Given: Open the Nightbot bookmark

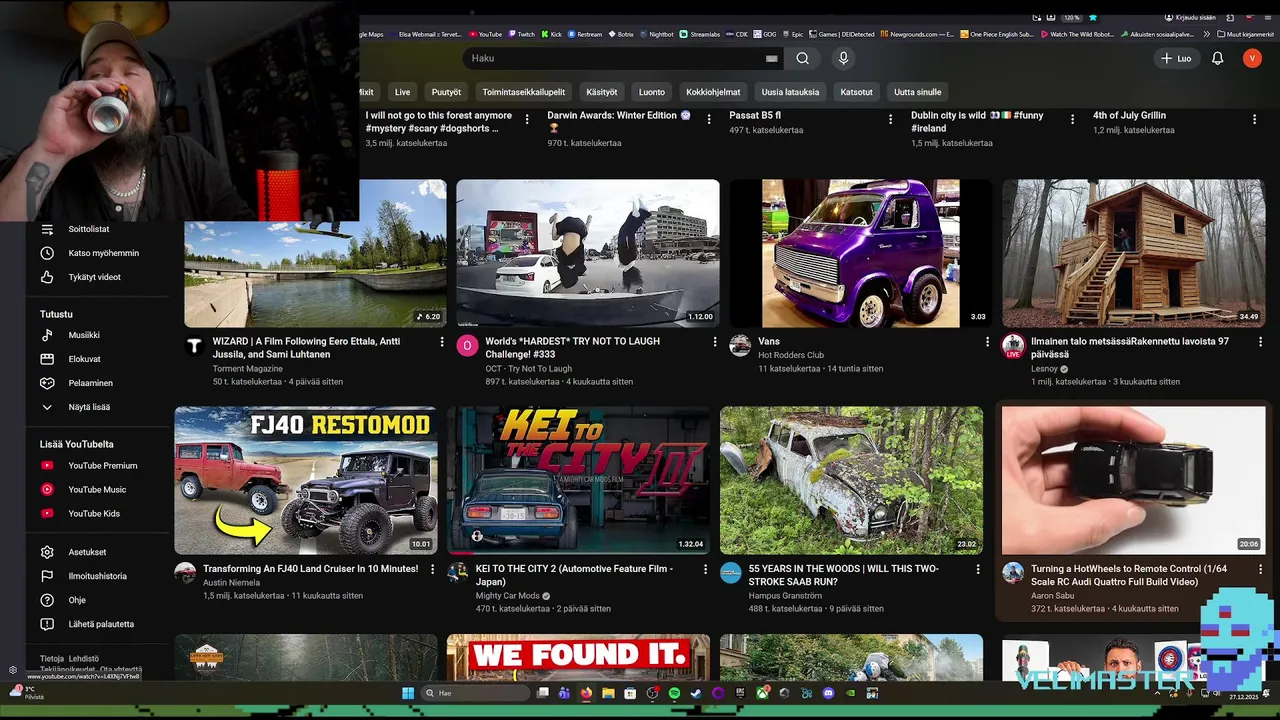Looking at the screenshot, I should tap(656, 34).
